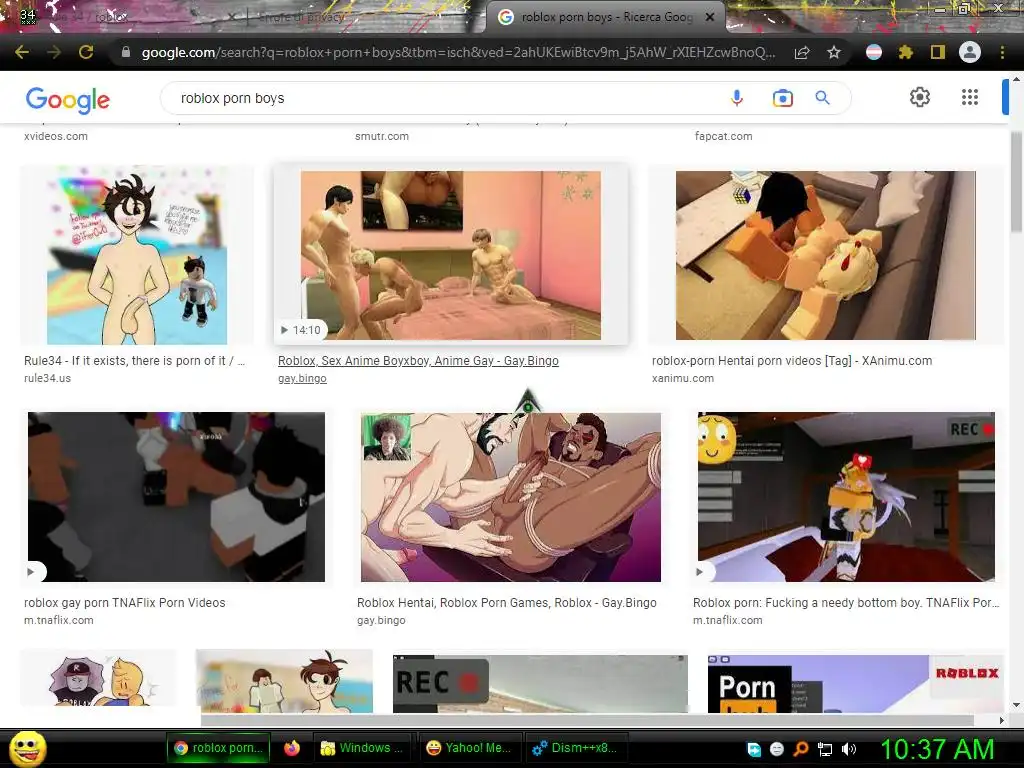Open the Extensions puzzle piece menu
This screenshot has width=1024, height=768.
click(905, 52)
